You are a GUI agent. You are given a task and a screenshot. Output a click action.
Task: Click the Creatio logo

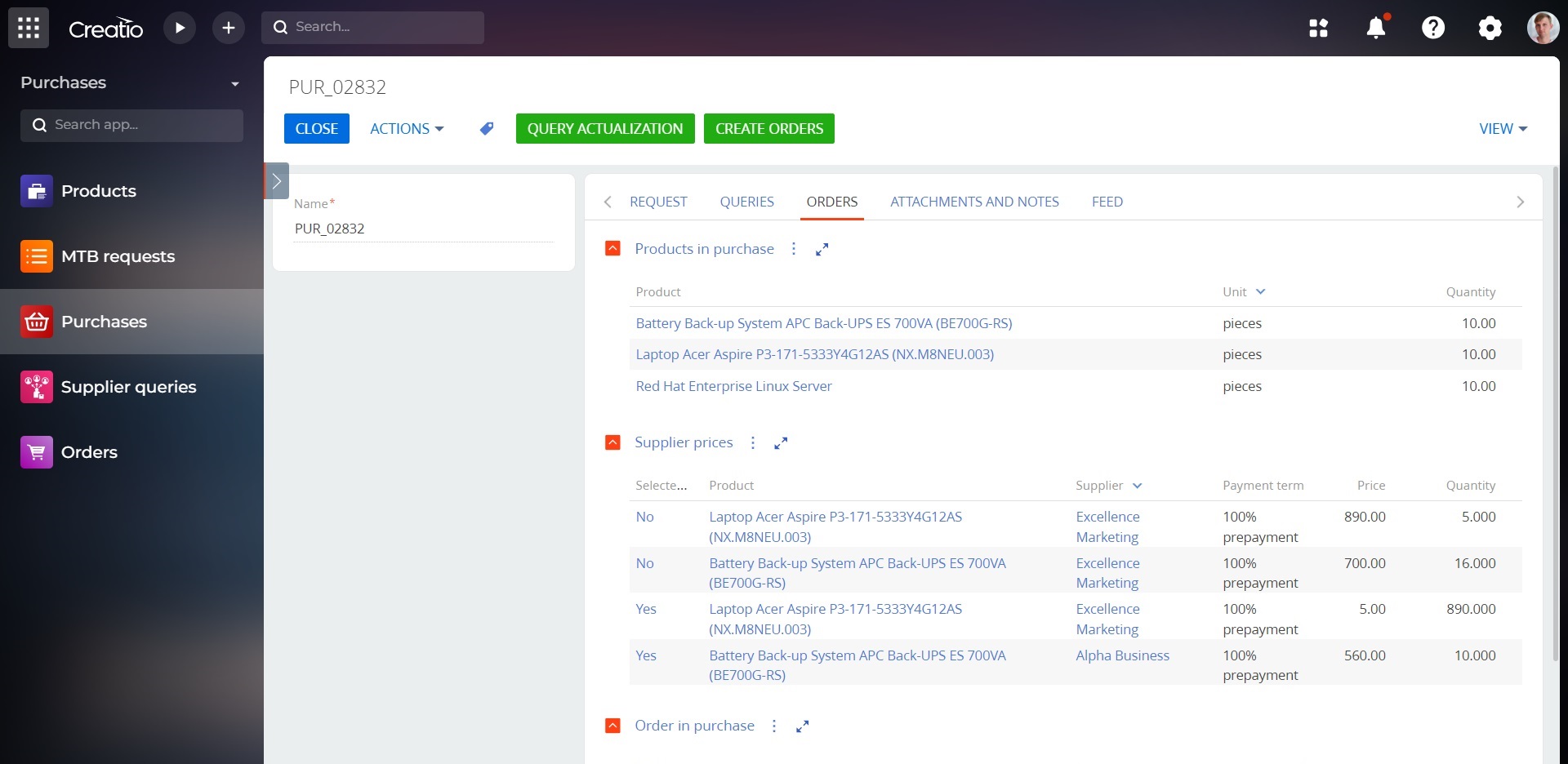click(105, 29)
